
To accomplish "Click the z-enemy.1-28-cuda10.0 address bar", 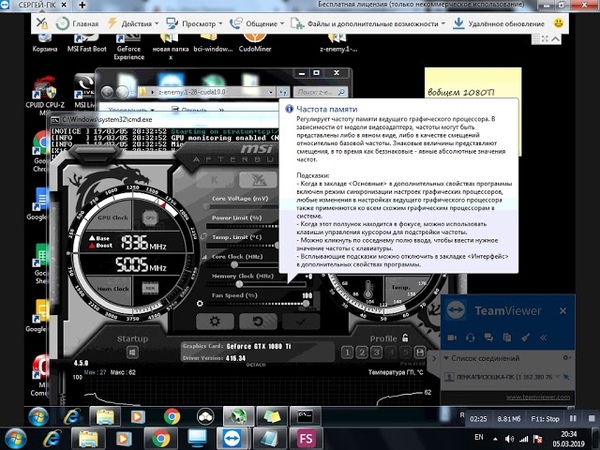I will point(207,92).
